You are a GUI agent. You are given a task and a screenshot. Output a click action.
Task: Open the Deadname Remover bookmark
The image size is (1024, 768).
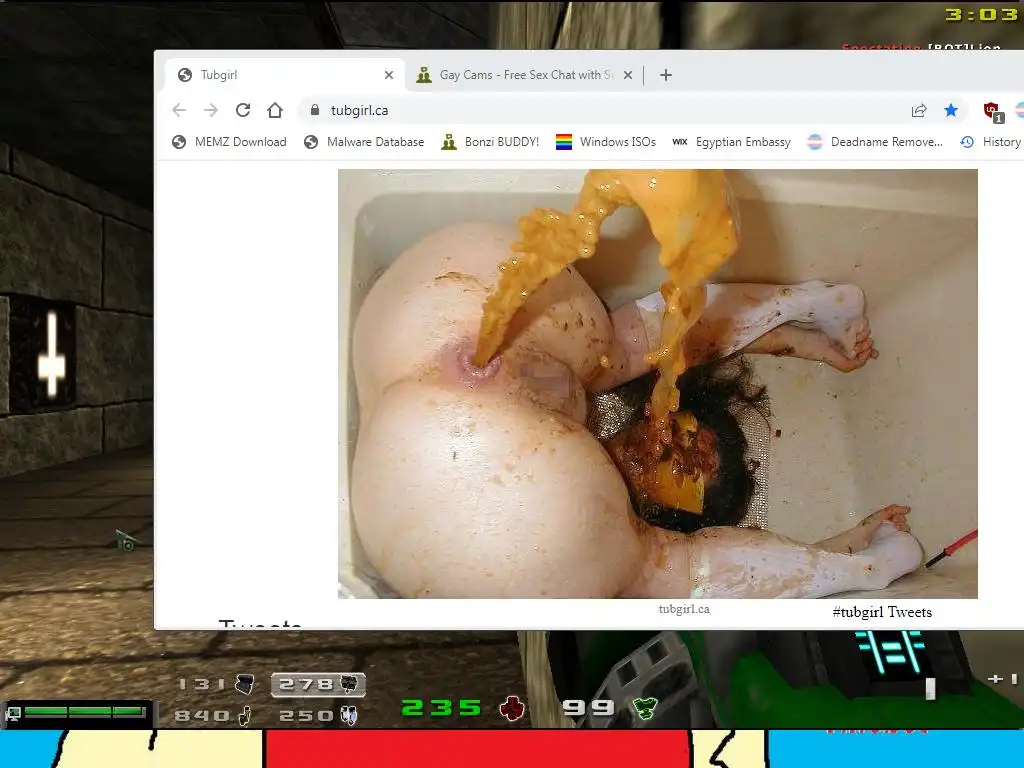(x=875, y=142)
